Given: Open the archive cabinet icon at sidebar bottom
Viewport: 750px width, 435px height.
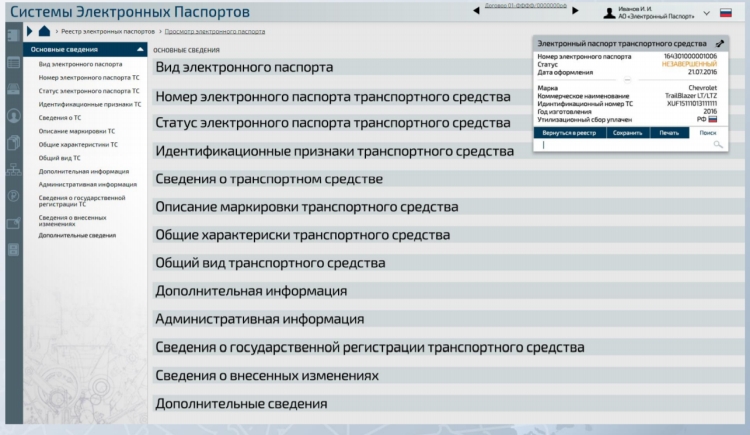Looking at the screenshot, I should point(13,249).
